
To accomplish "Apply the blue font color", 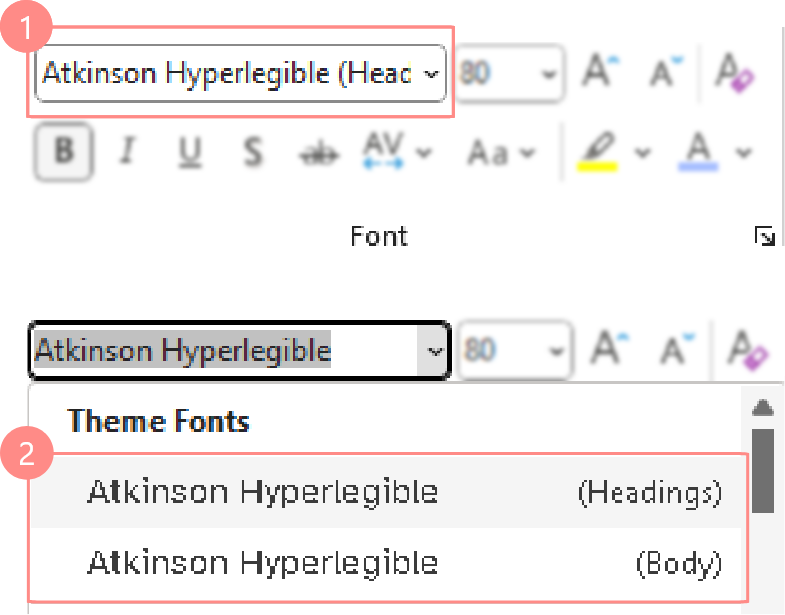I will click(698, 151).
